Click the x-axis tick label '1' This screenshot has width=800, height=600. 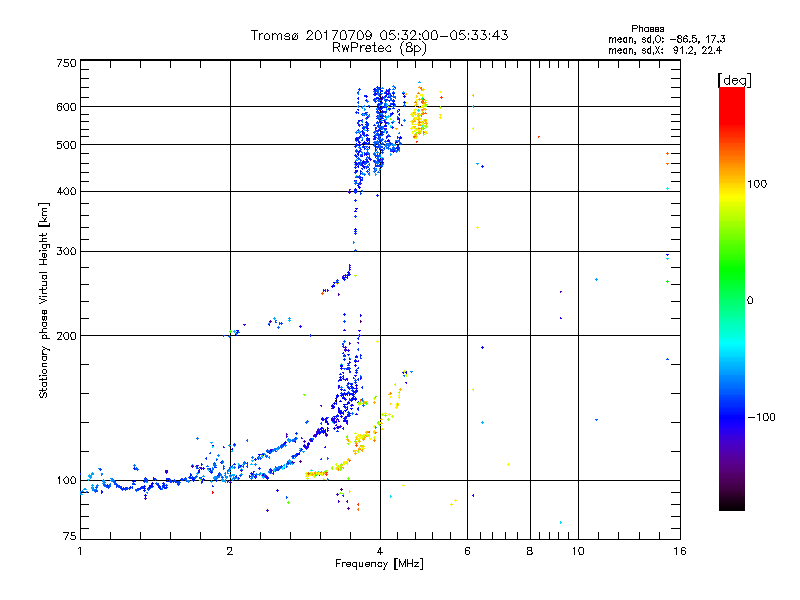(x=80, y=551)
